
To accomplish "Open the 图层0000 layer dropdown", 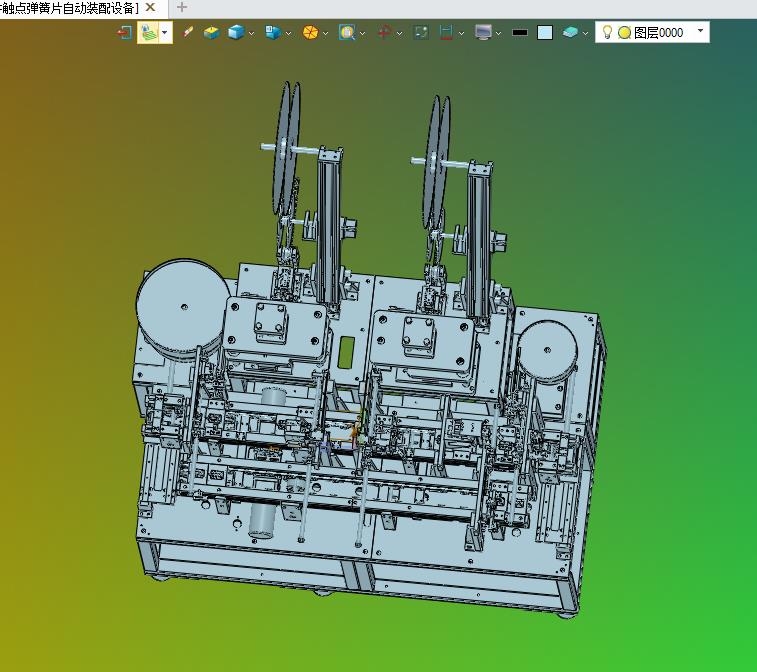I will pos(700,32).
